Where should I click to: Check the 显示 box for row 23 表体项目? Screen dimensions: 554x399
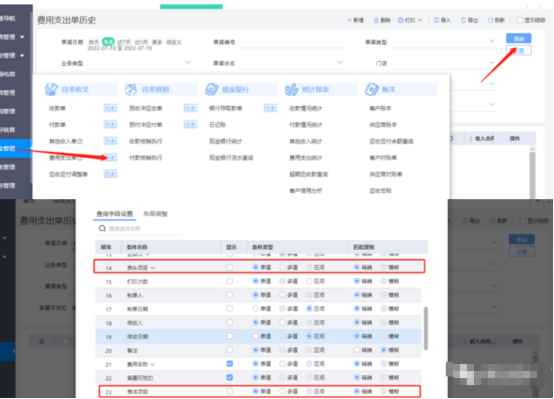click(230, 391)
